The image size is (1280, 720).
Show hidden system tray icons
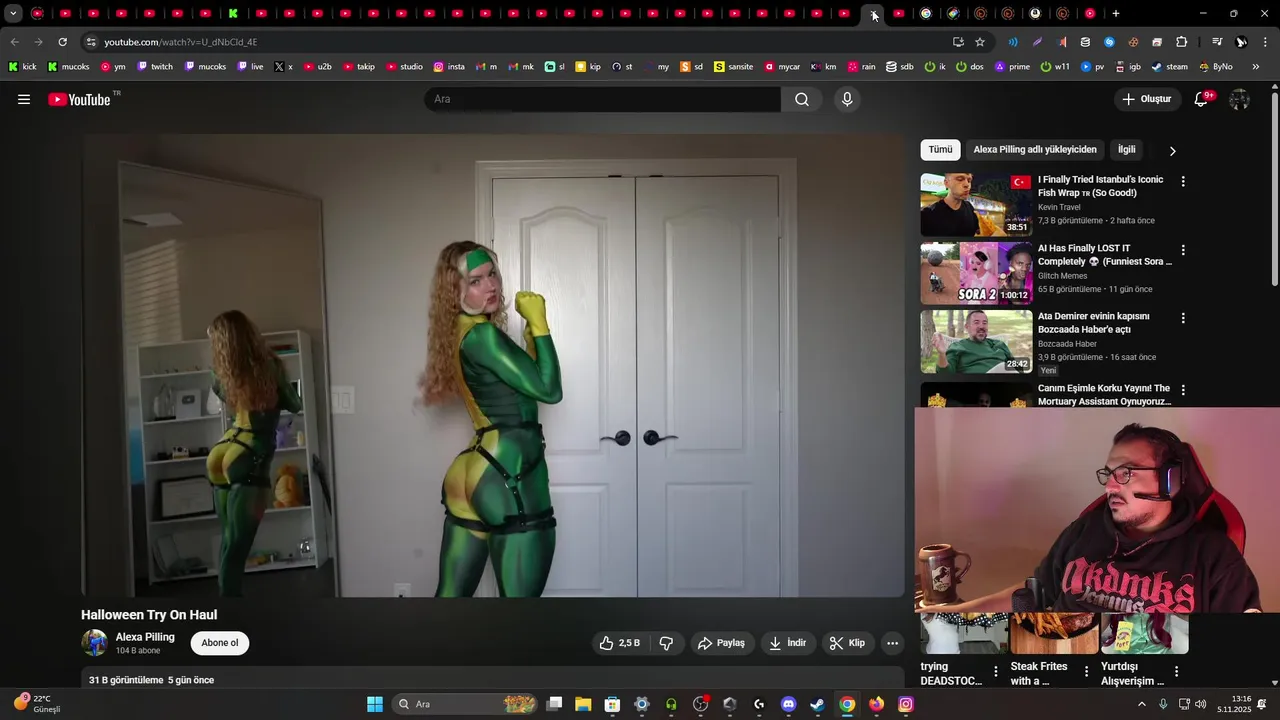click(x=1142, y=704)
